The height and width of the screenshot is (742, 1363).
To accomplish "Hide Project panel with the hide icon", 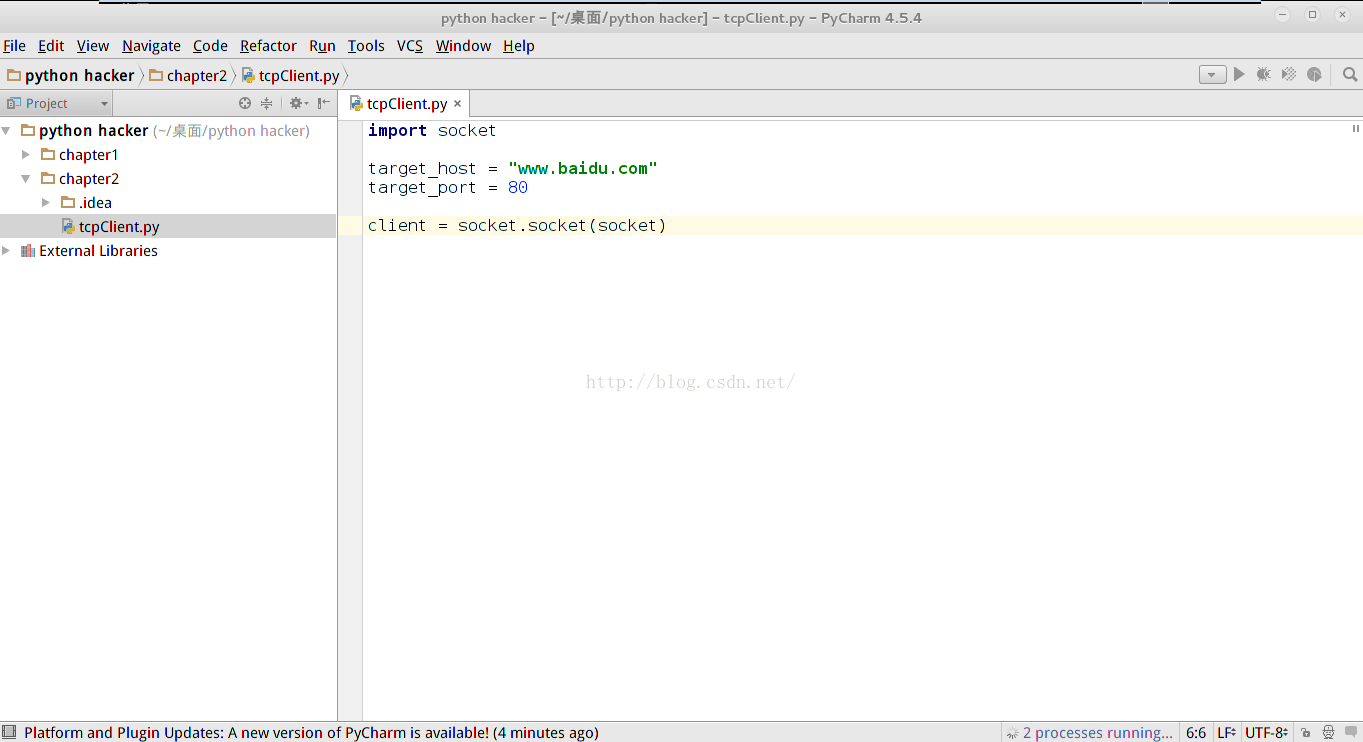I will (x=324, y=103).
